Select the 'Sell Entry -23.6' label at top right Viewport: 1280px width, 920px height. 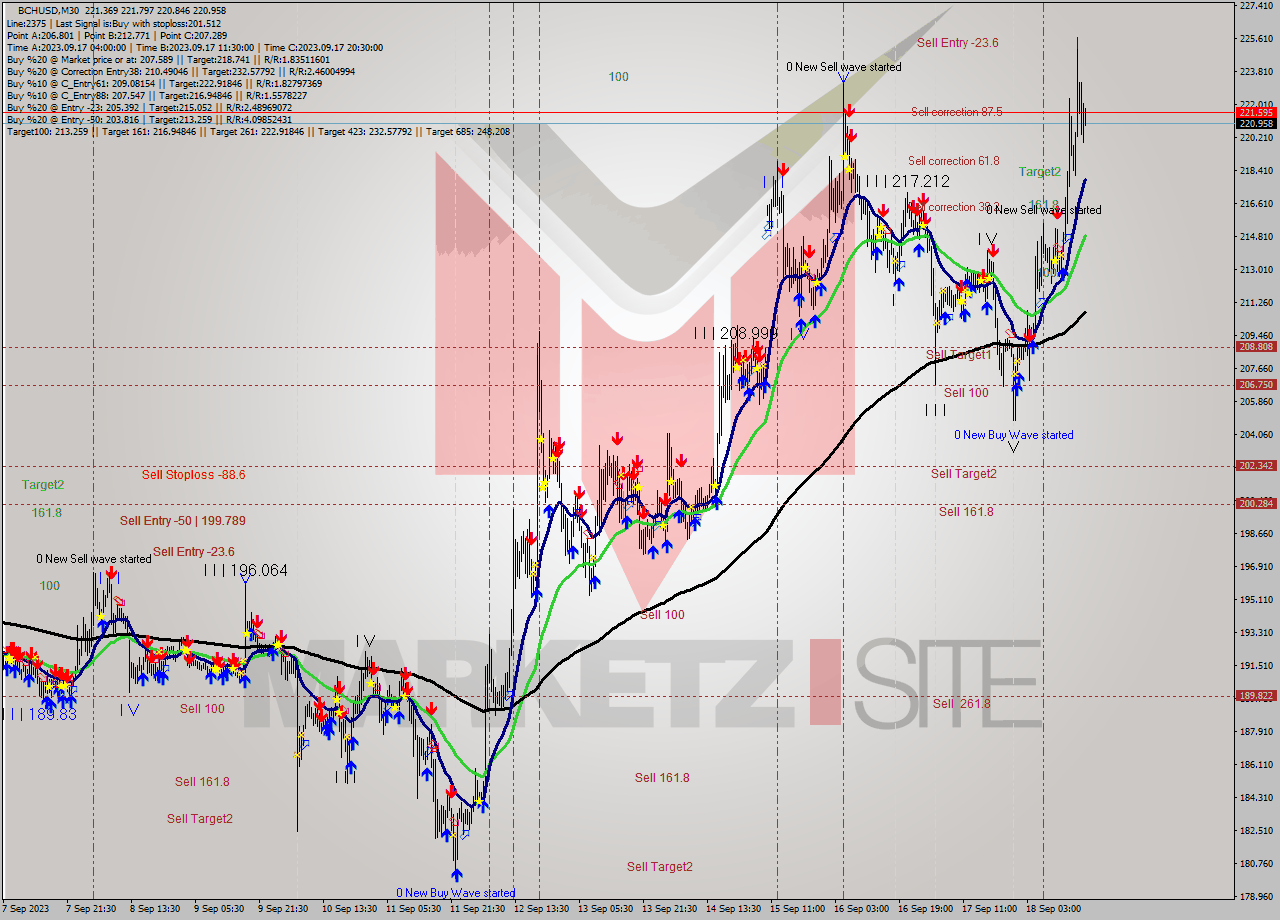[x=957, y=43]
